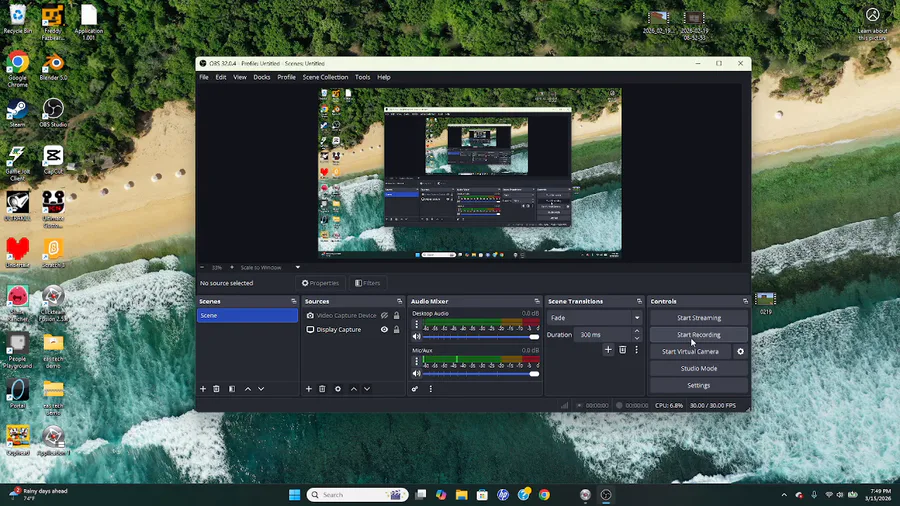Open scene filters icon in Scenes panel

(232, 389)
